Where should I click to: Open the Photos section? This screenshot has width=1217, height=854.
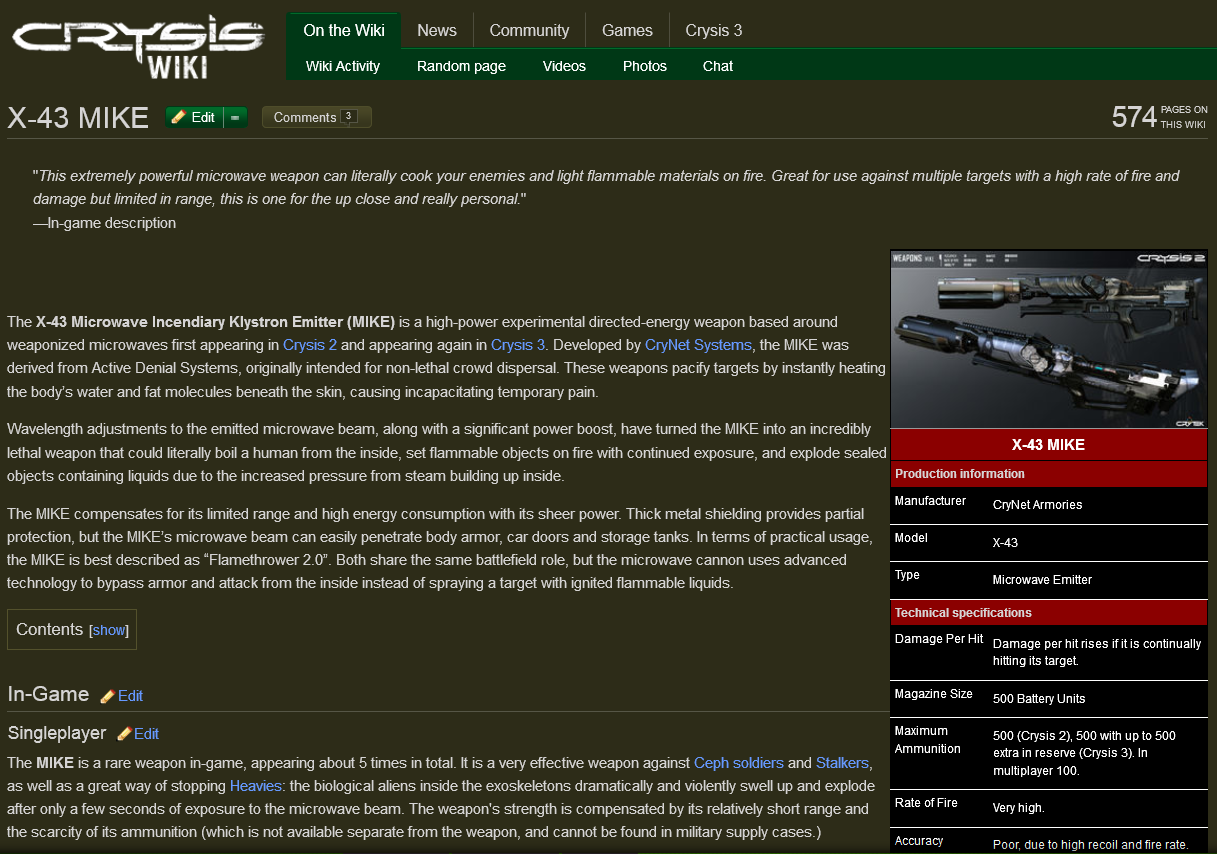click(645, 66)
